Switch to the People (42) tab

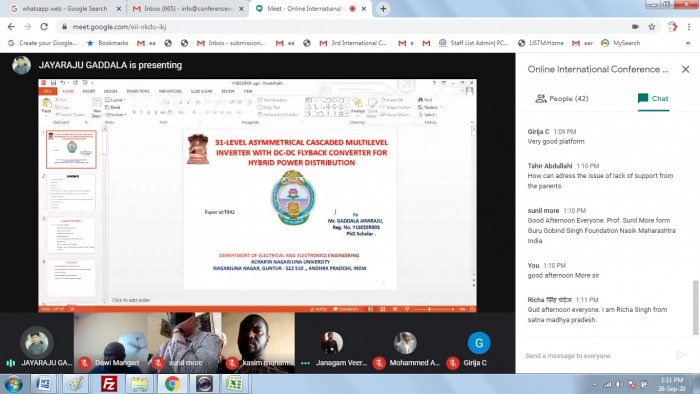point(562,99)
